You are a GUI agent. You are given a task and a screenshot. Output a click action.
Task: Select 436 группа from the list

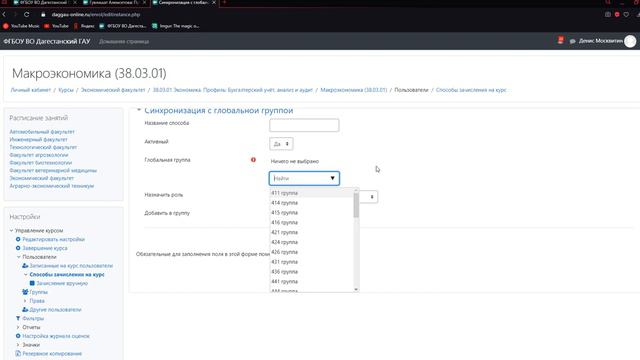311,271
